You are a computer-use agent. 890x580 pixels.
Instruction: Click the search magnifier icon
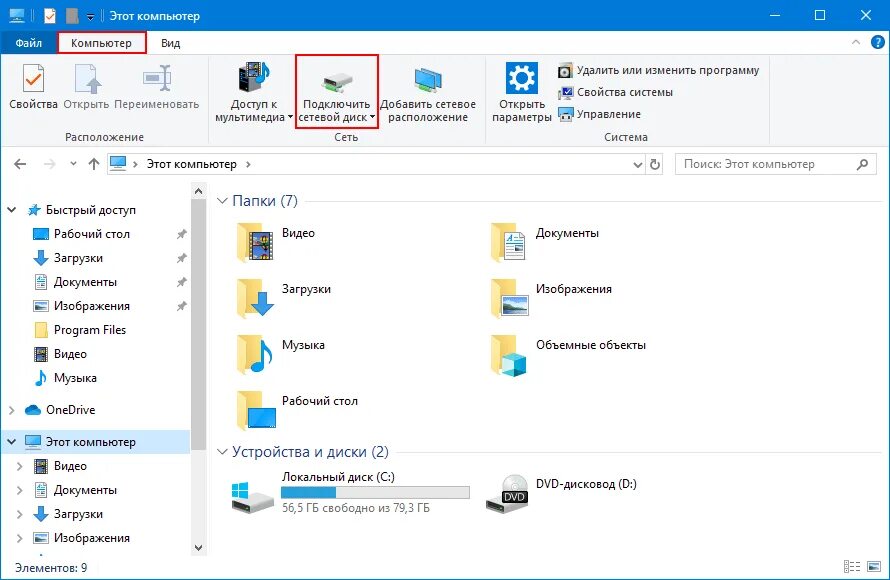click(x=862, y=165)
